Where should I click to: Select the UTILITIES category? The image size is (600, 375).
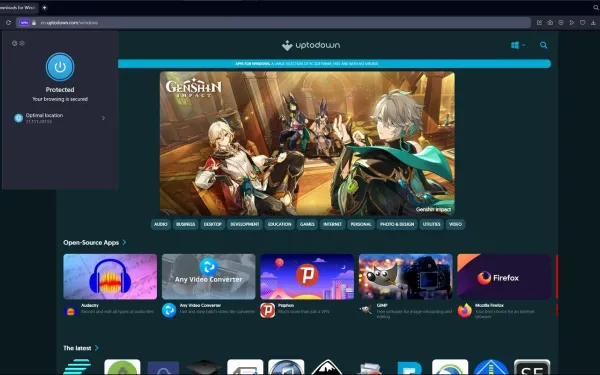432,224
